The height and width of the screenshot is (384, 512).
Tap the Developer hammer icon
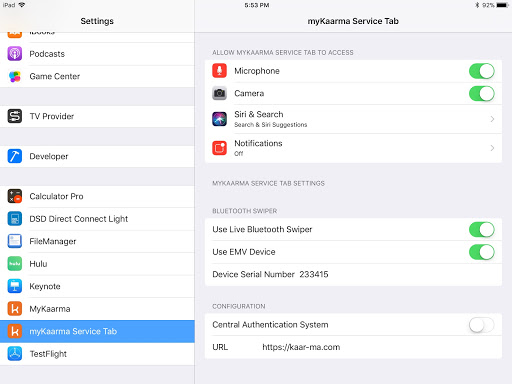[x=15, y=156]
